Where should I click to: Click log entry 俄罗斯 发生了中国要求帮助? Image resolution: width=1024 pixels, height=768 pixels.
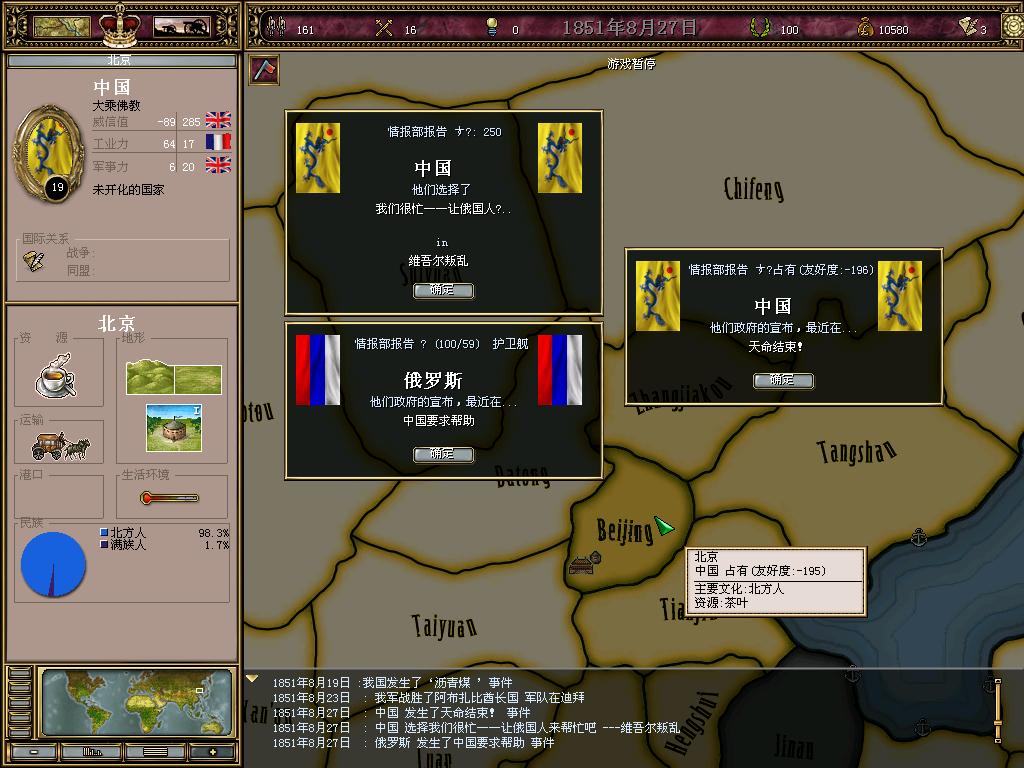pyautogui.click(x=413, y=743)
